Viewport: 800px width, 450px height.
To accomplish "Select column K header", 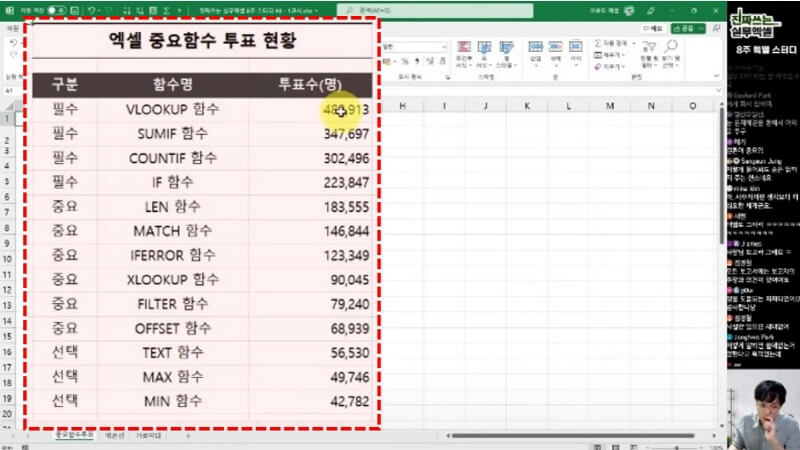I will pyautogui.click(x=527, y=106).
